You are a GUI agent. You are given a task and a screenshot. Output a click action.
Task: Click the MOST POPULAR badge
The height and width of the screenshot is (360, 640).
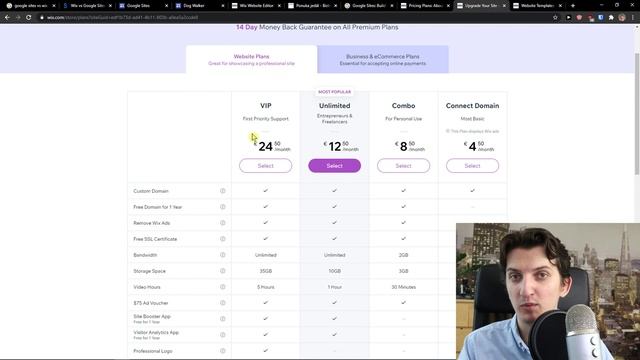(x=334, y=92)
